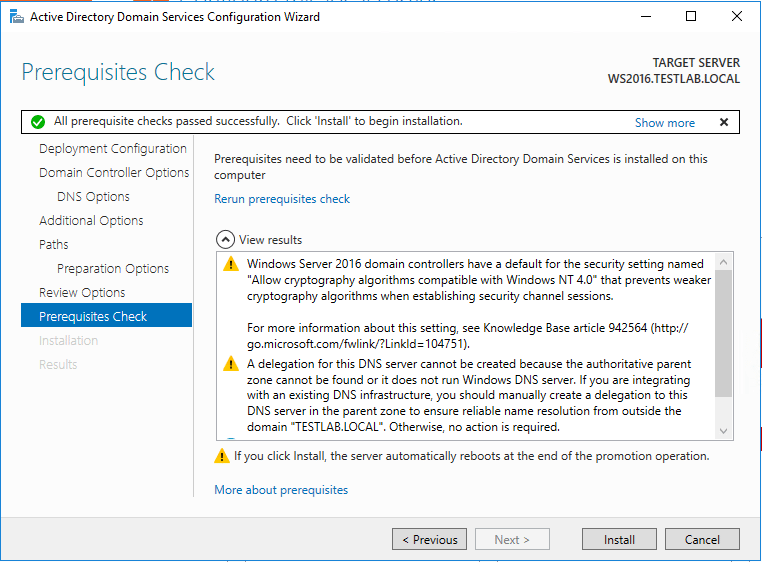Screen dimensions: 762x562
Task: Click the DNS delegation warning icon
Action: point(229,365)
